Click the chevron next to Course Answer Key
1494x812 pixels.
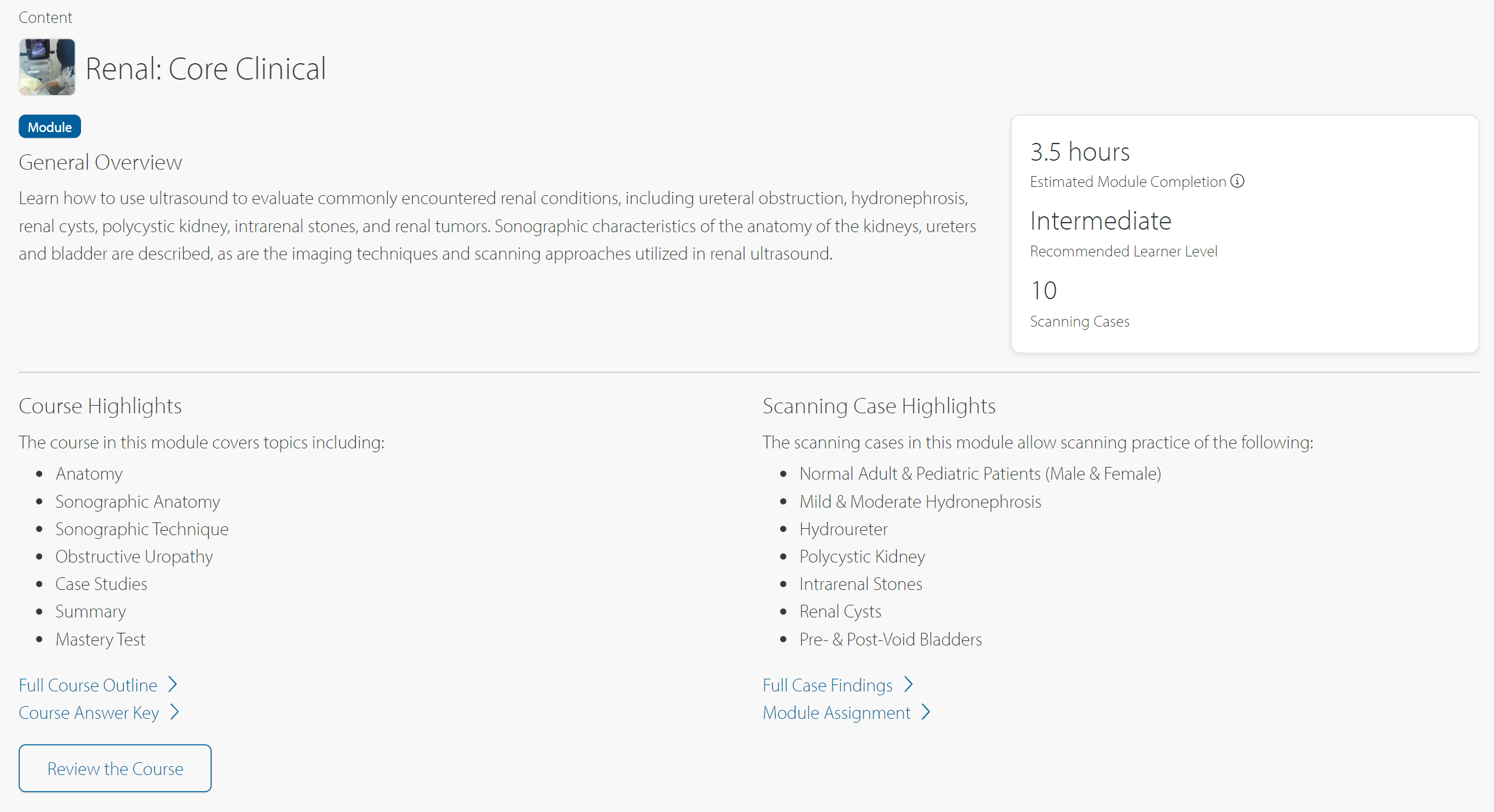[x=175, y=712]
